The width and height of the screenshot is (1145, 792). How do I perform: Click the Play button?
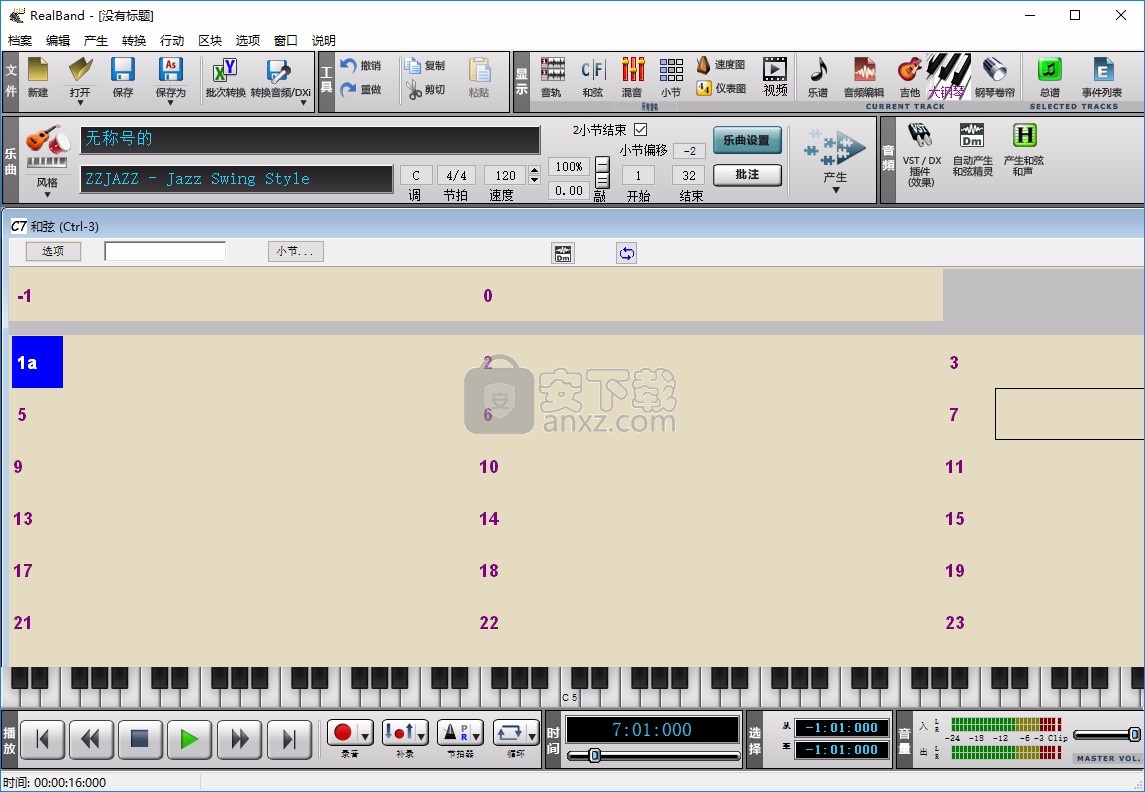coord(189,739)
